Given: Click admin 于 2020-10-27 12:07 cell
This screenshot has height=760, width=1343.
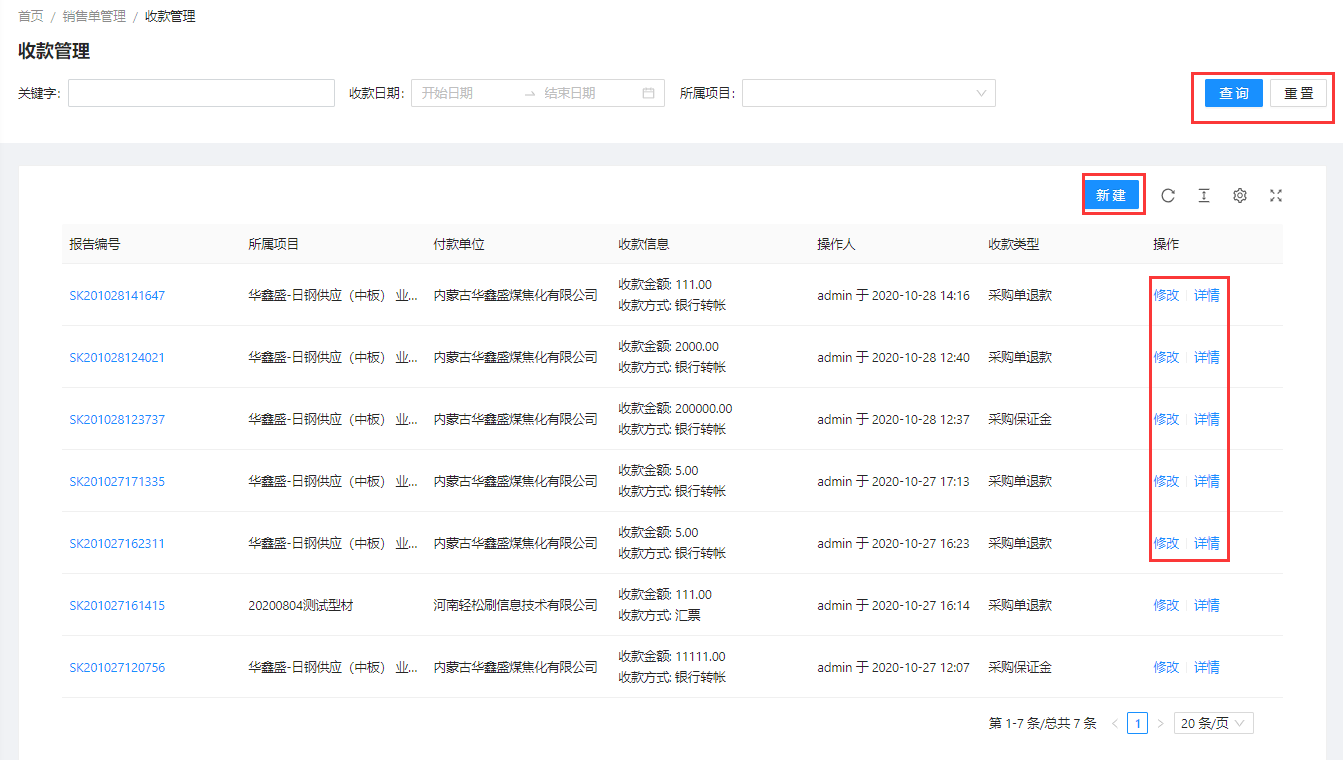Looking at the screenshot, I should click(x=893, y=668).
